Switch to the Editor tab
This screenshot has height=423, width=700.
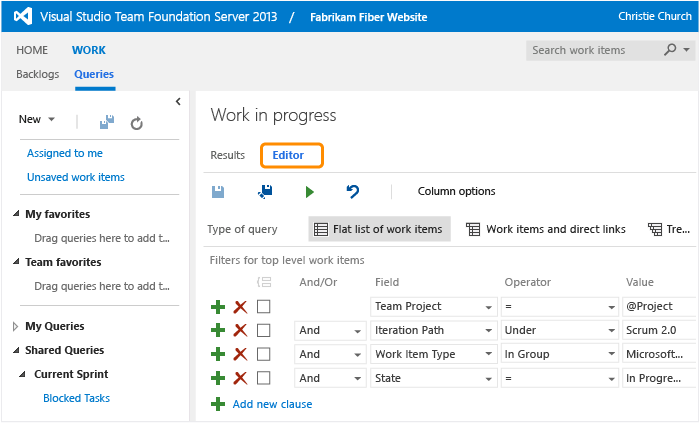[x=288, y=155]
